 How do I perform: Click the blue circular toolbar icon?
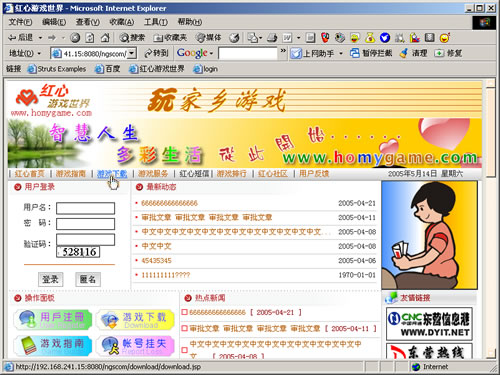385,38
